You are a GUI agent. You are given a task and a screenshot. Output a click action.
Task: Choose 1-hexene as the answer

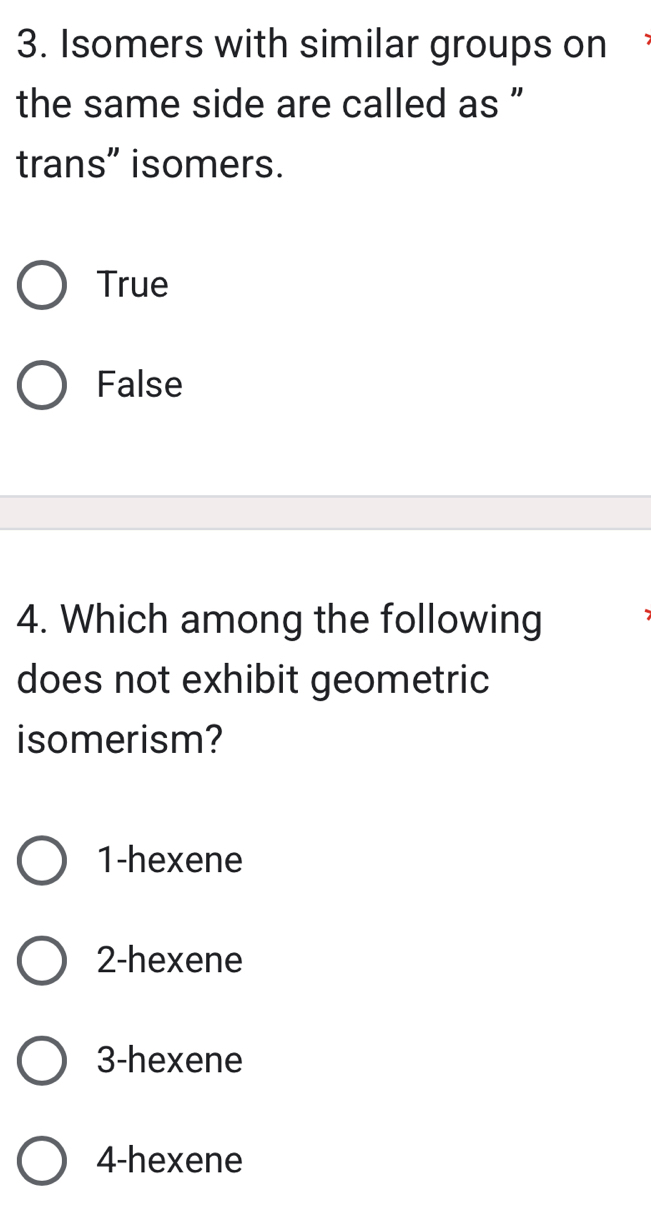point(40,860)
